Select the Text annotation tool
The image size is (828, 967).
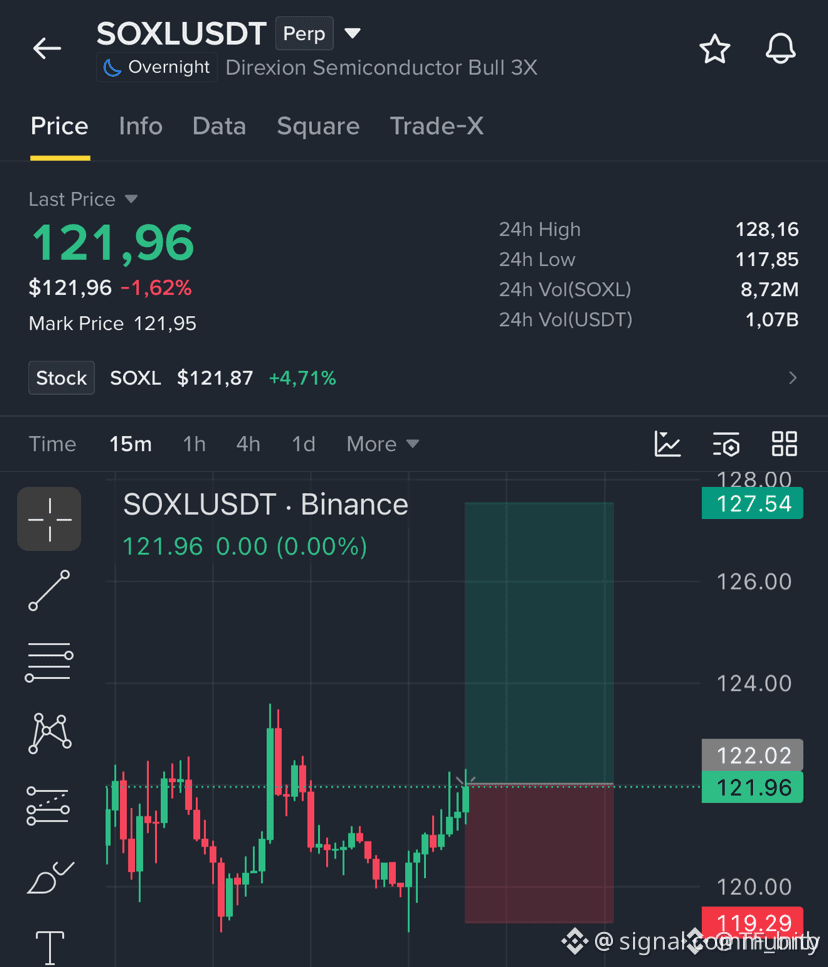(49, 948)
